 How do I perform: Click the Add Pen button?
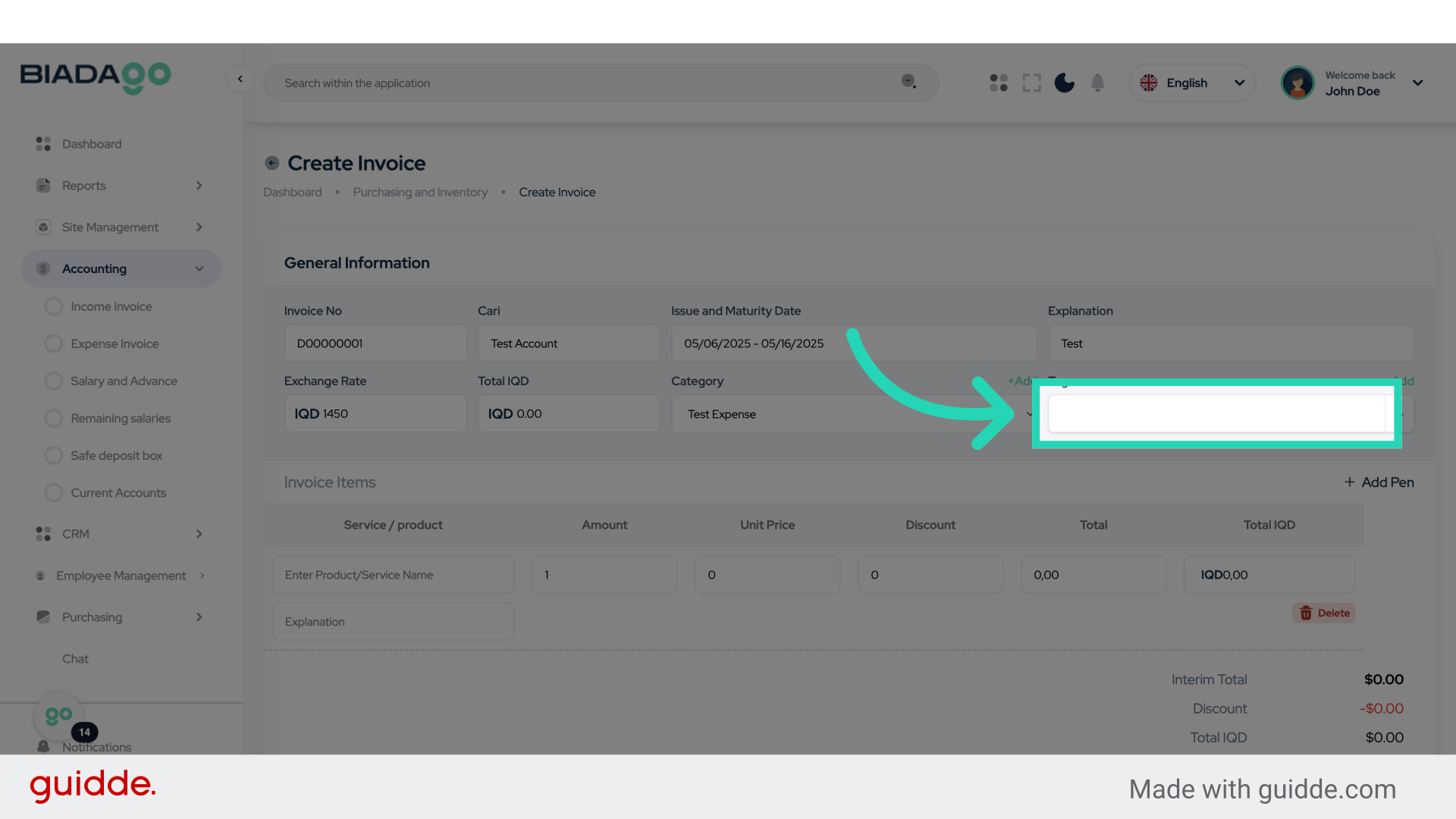click(x=1379, y=482)
